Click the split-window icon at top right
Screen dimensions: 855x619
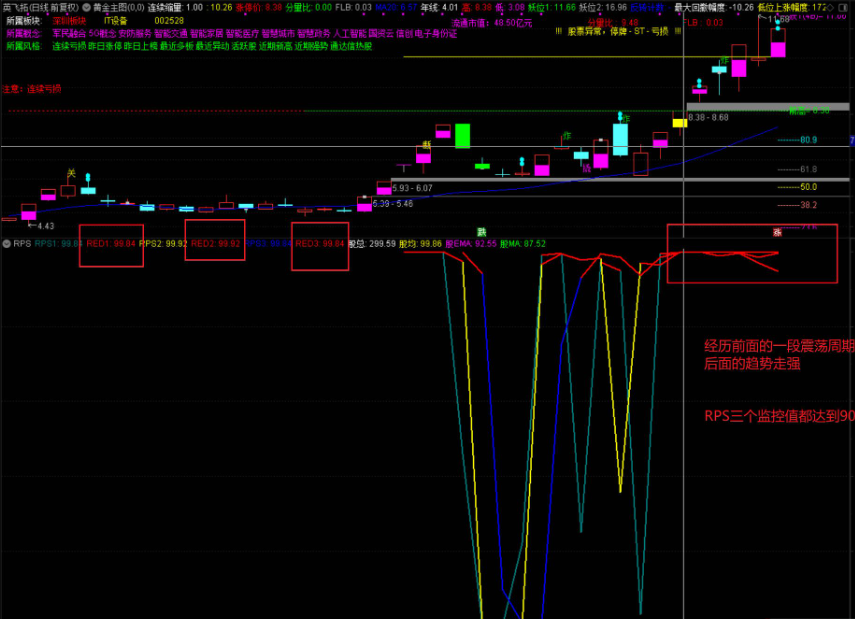845,8
